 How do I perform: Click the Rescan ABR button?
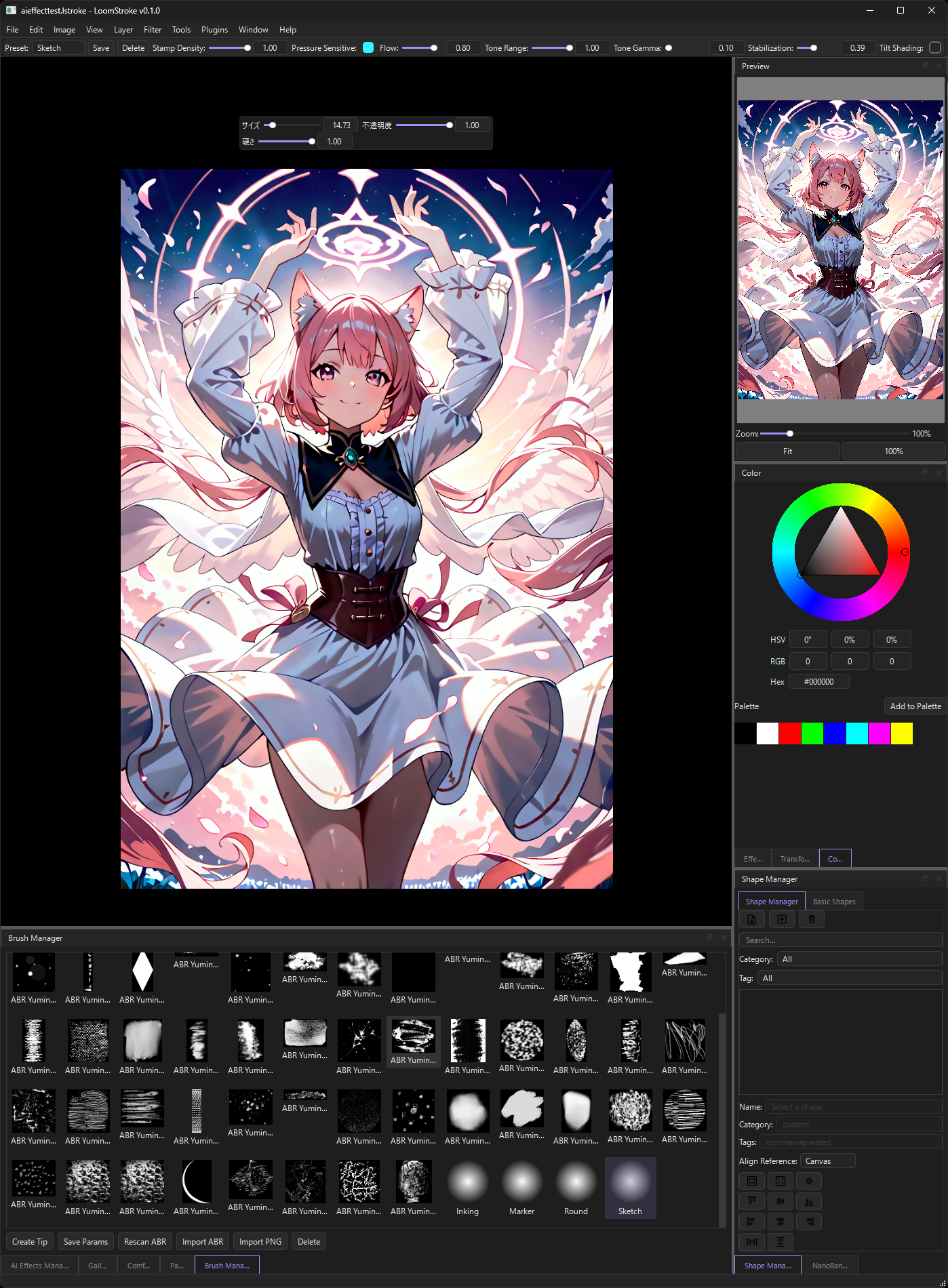coord(145,1242)
